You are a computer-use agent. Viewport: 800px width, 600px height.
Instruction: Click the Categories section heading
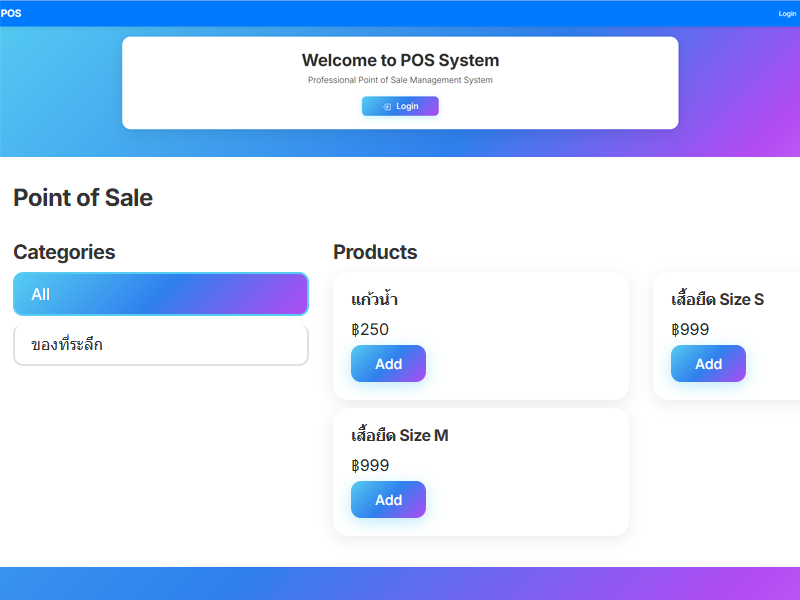click(64, 252)
